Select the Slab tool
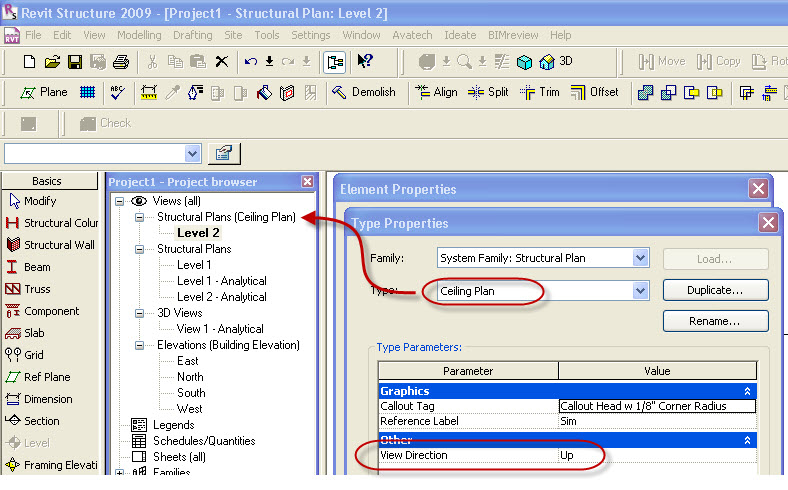The image size is (788, 490). tap(25, 333)
